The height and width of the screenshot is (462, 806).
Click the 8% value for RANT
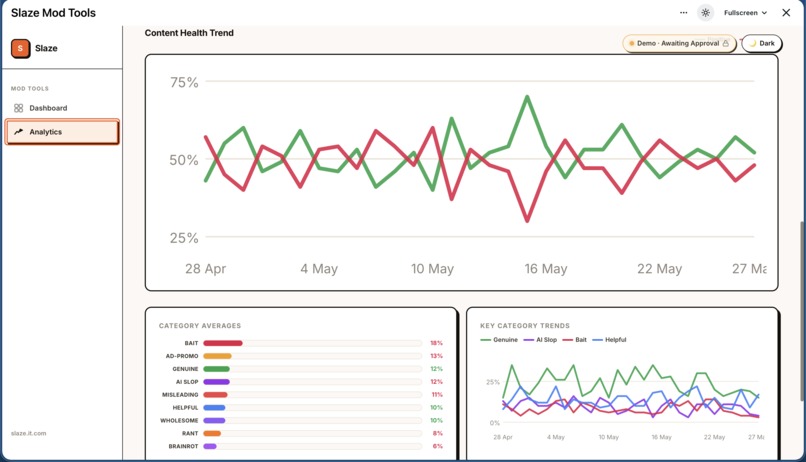pyautogui.click(x=437, y=433)
